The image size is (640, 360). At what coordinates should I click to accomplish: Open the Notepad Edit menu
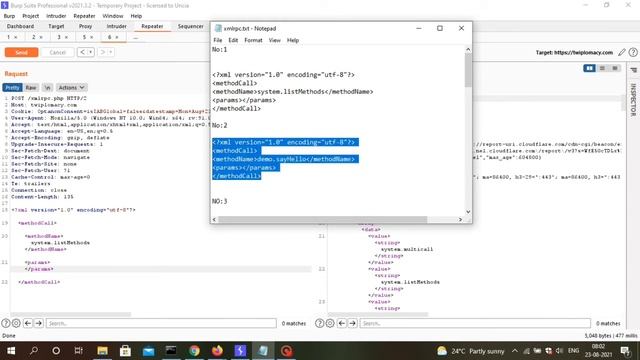click(x=233, y=40)
